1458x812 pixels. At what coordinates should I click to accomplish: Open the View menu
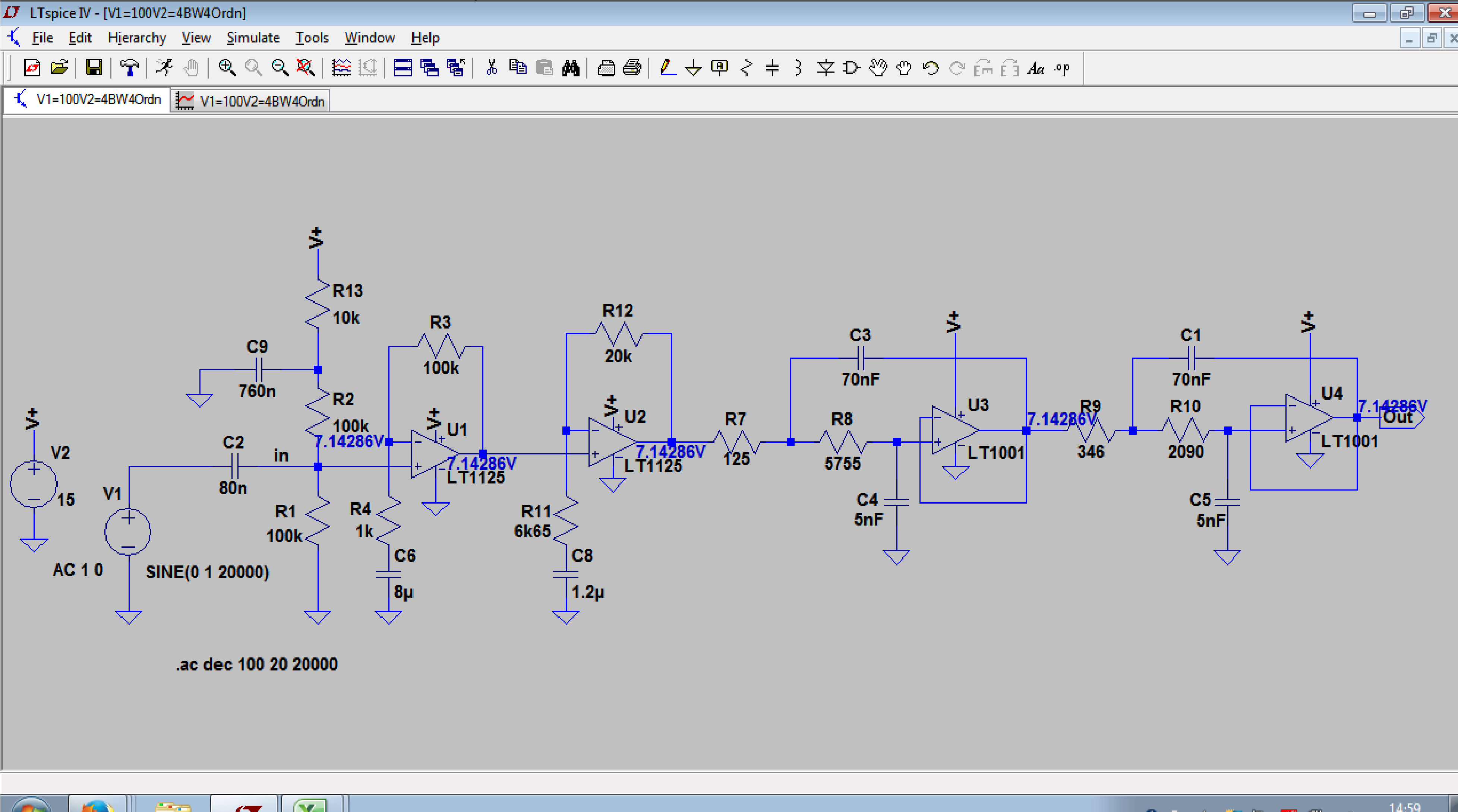click(196, 38)
